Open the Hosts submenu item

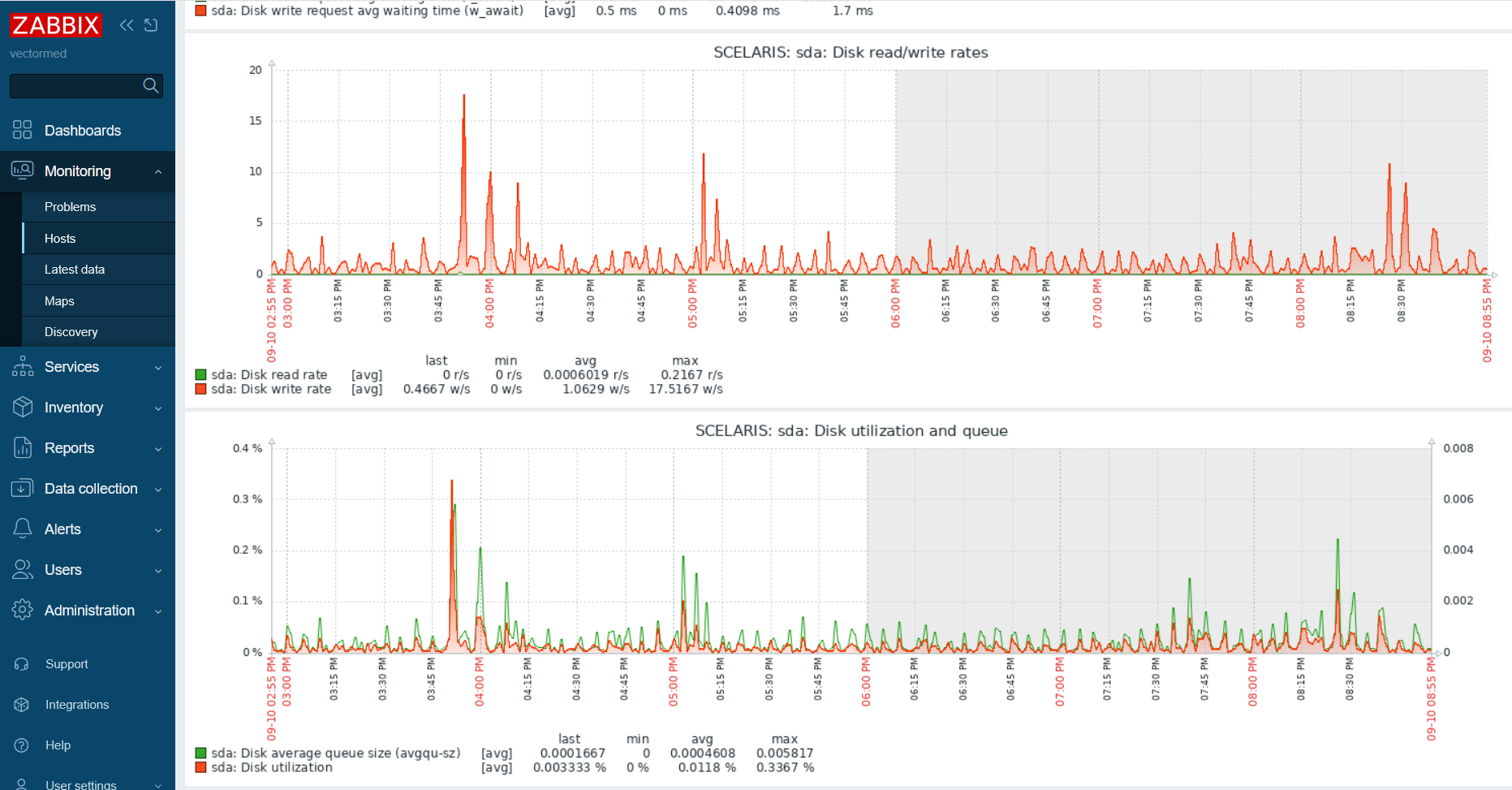tap(98, 239)
